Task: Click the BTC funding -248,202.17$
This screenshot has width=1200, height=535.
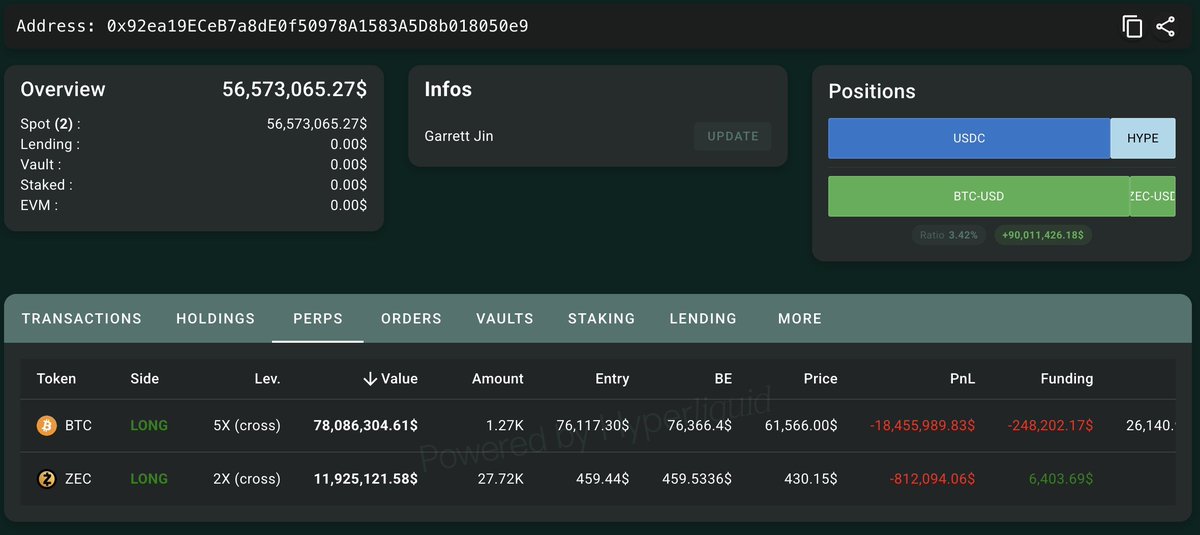Action: (x=1050, y=426)
